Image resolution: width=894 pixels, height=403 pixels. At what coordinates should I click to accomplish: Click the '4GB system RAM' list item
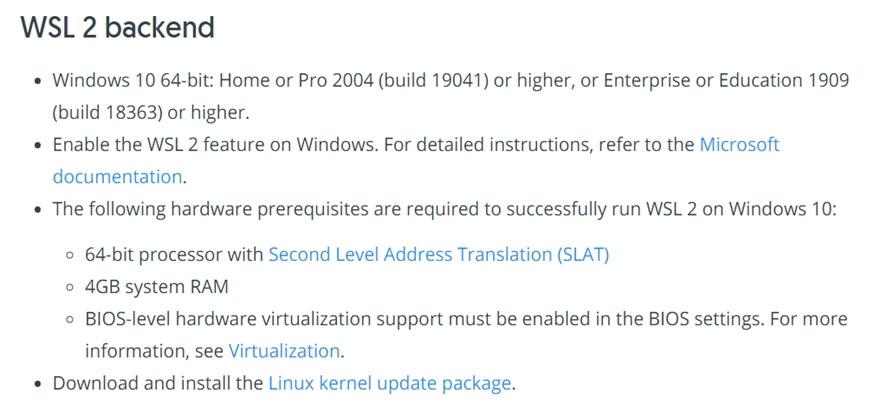click(157, 287)
